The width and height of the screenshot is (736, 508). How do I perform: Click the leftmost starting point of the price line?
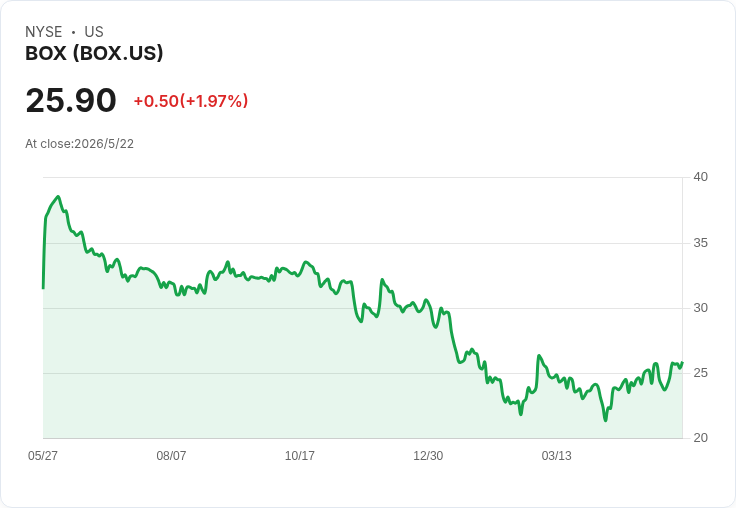[43, 288]
